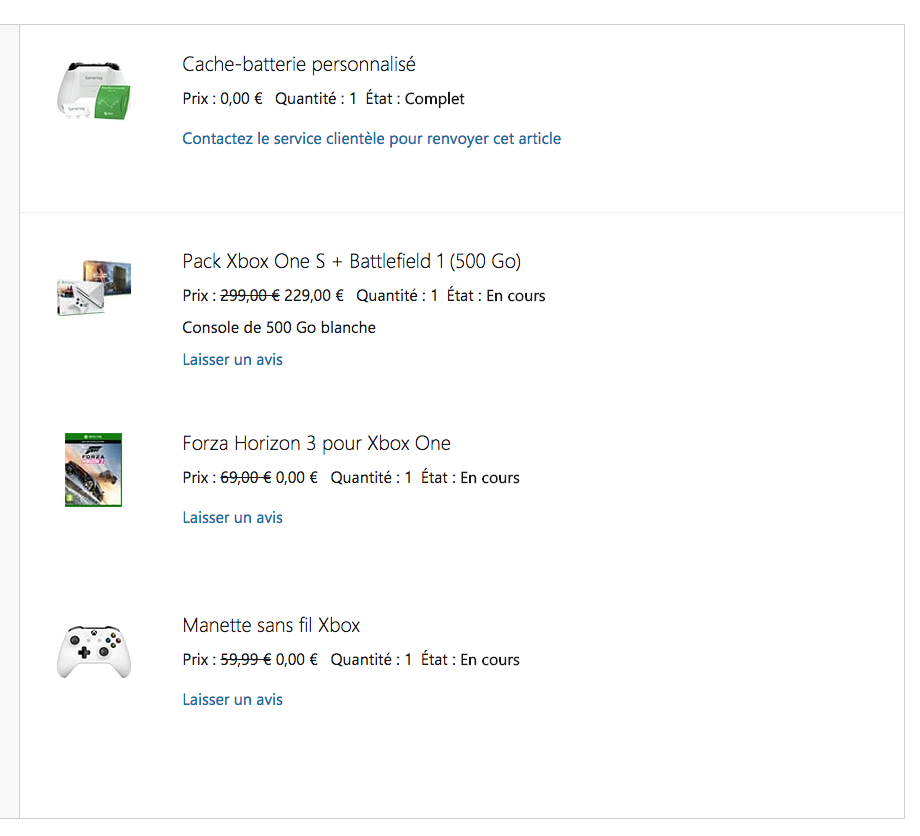Click the Console de 500 Go blanche description
920x836 pixels.
coord(279,327)
